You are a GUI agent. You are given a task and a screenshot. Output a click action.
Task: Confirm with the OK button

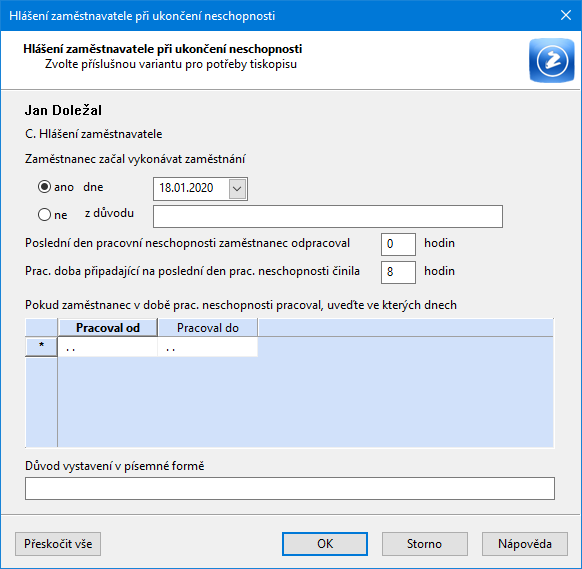click(x=325, y=544)
